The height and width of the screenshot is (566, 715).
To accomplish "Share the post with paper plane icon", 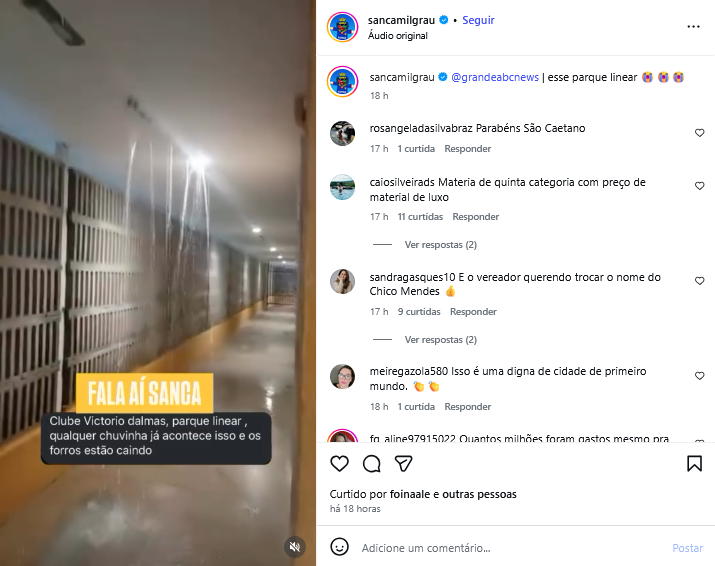I will coord(404,464).
